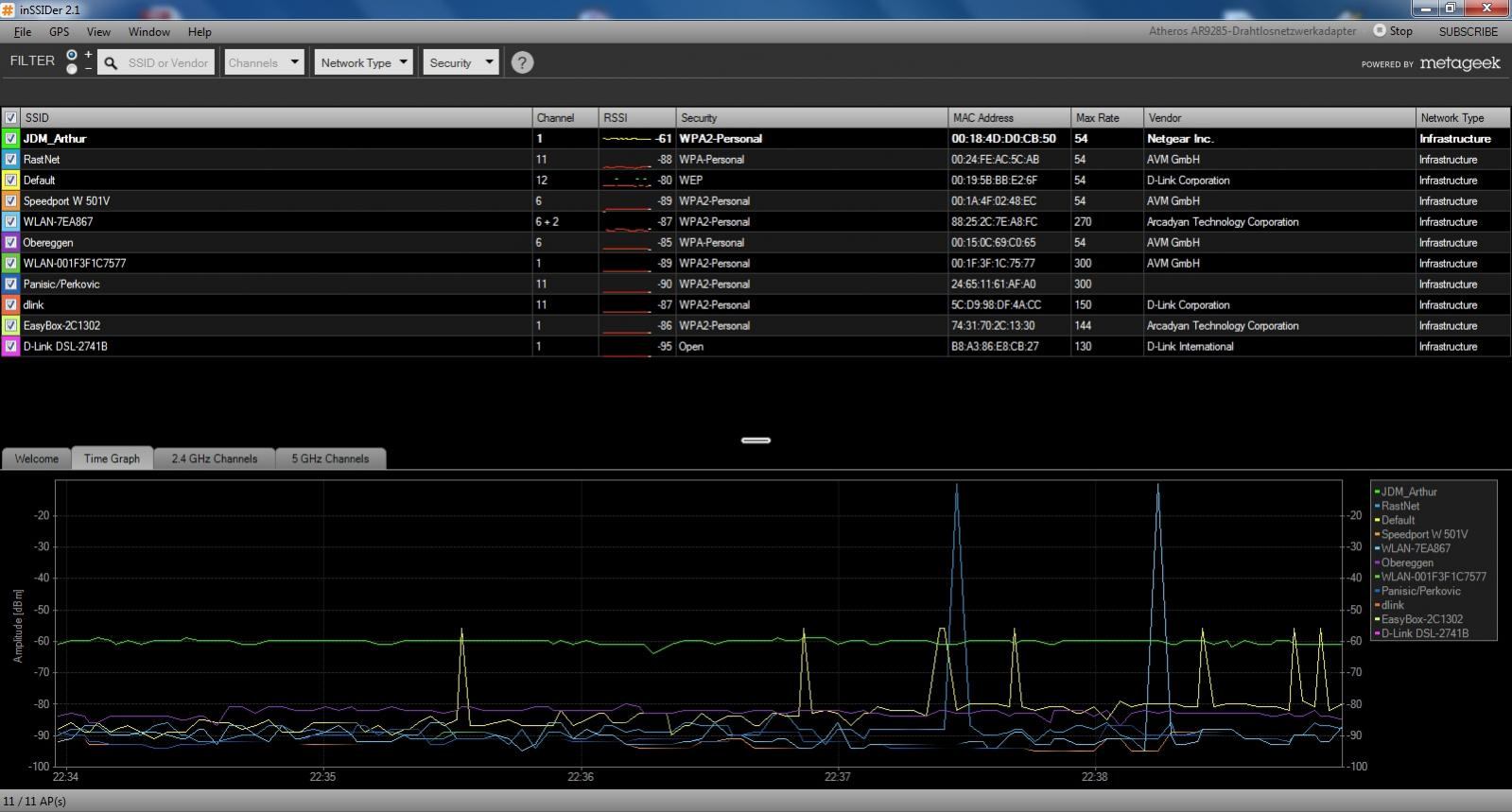
Task: Click the Atheros AR9285 adapter name
Action: click(x=1252, y=31)
